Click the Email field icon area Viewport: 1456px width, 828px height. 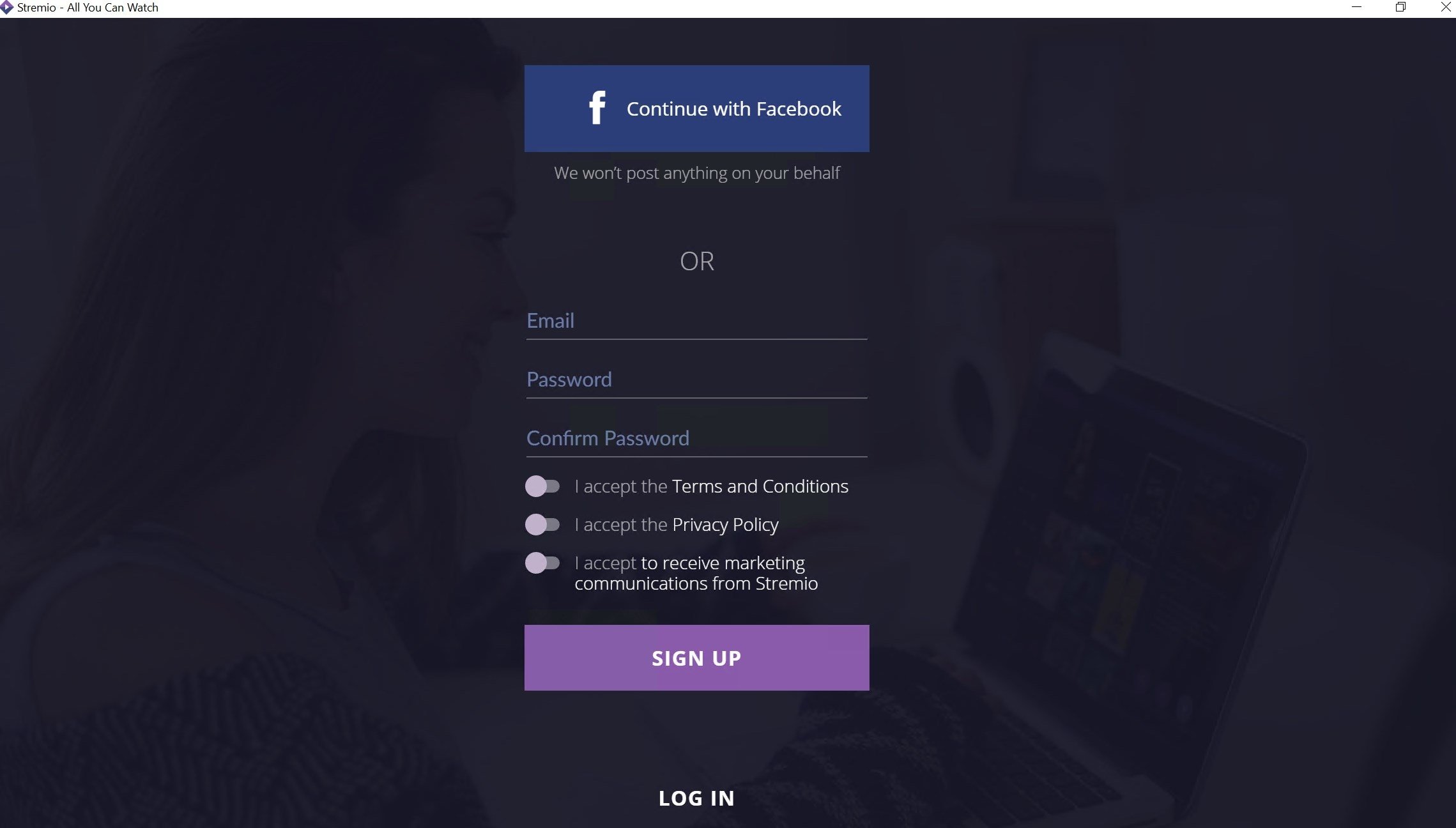coord(696,320)
